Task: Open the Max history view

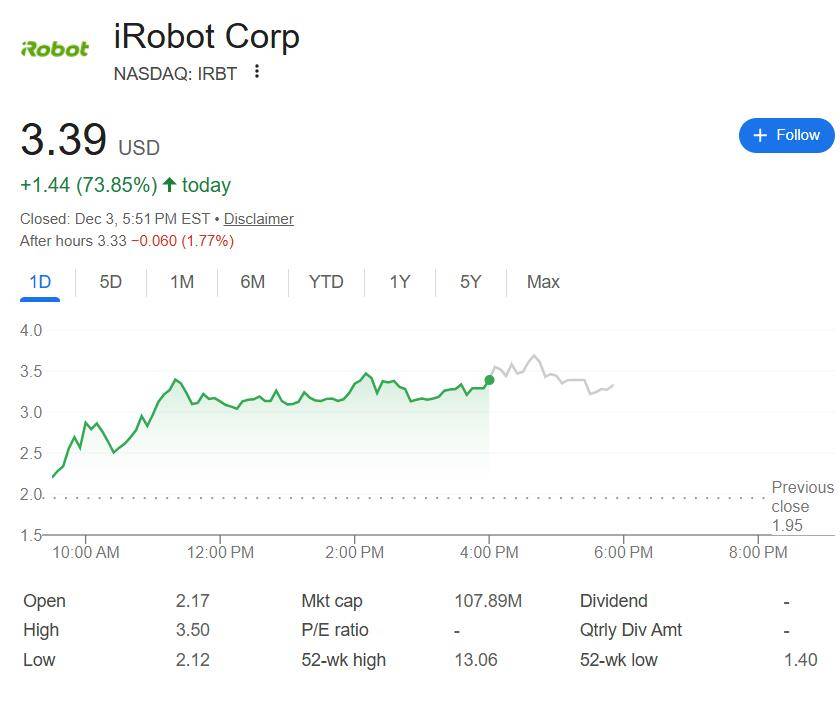Action: [542, 282]
